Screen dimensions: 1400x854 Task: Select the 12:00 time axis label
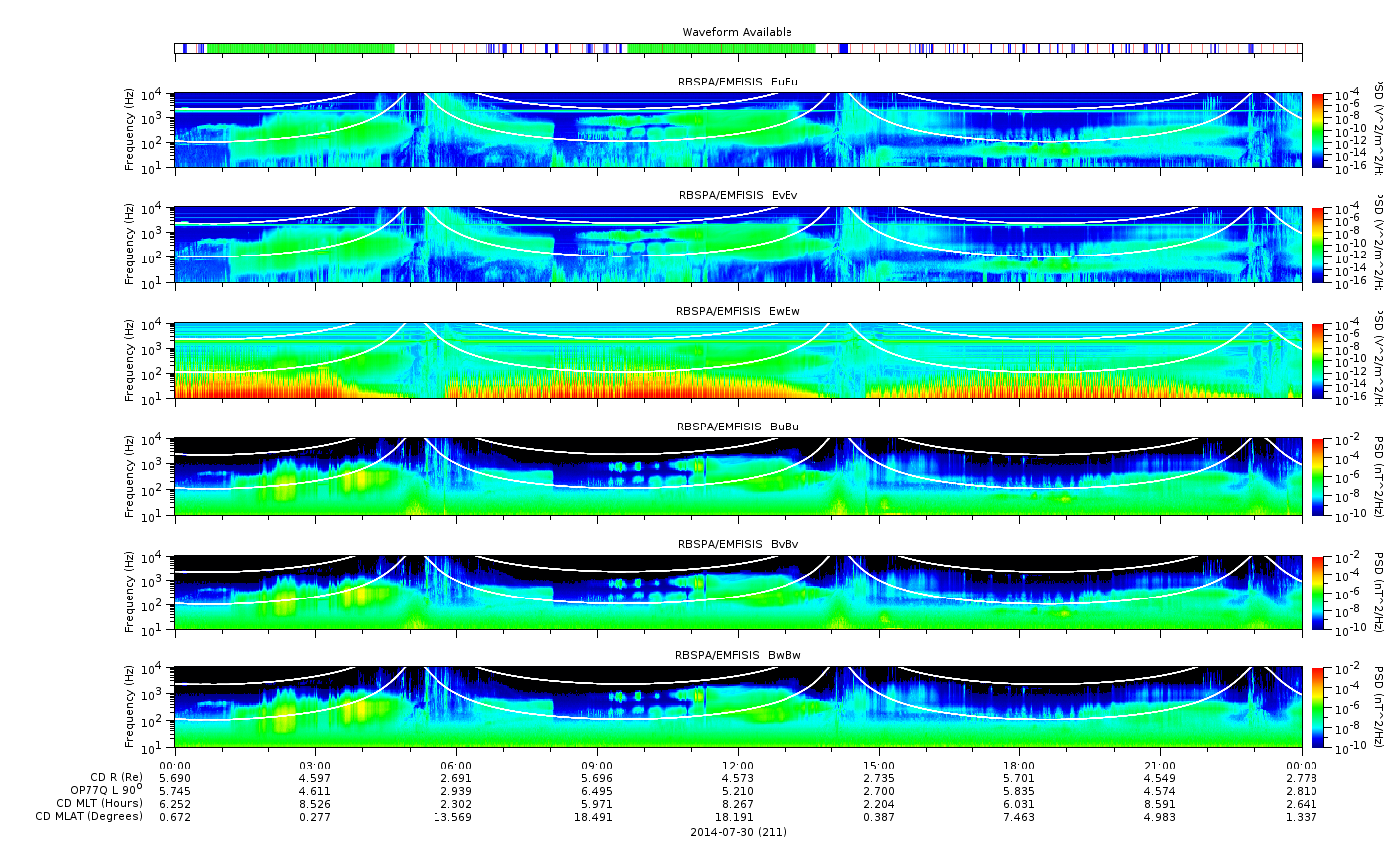(x=737, y=766)
